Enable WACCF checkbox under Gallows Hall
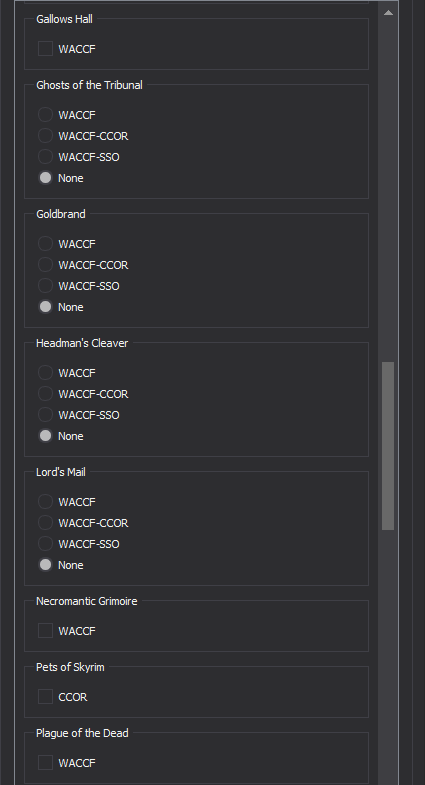The width and height of the screenshot is (425, 785). pyautogui.click(x=46, y=49)
